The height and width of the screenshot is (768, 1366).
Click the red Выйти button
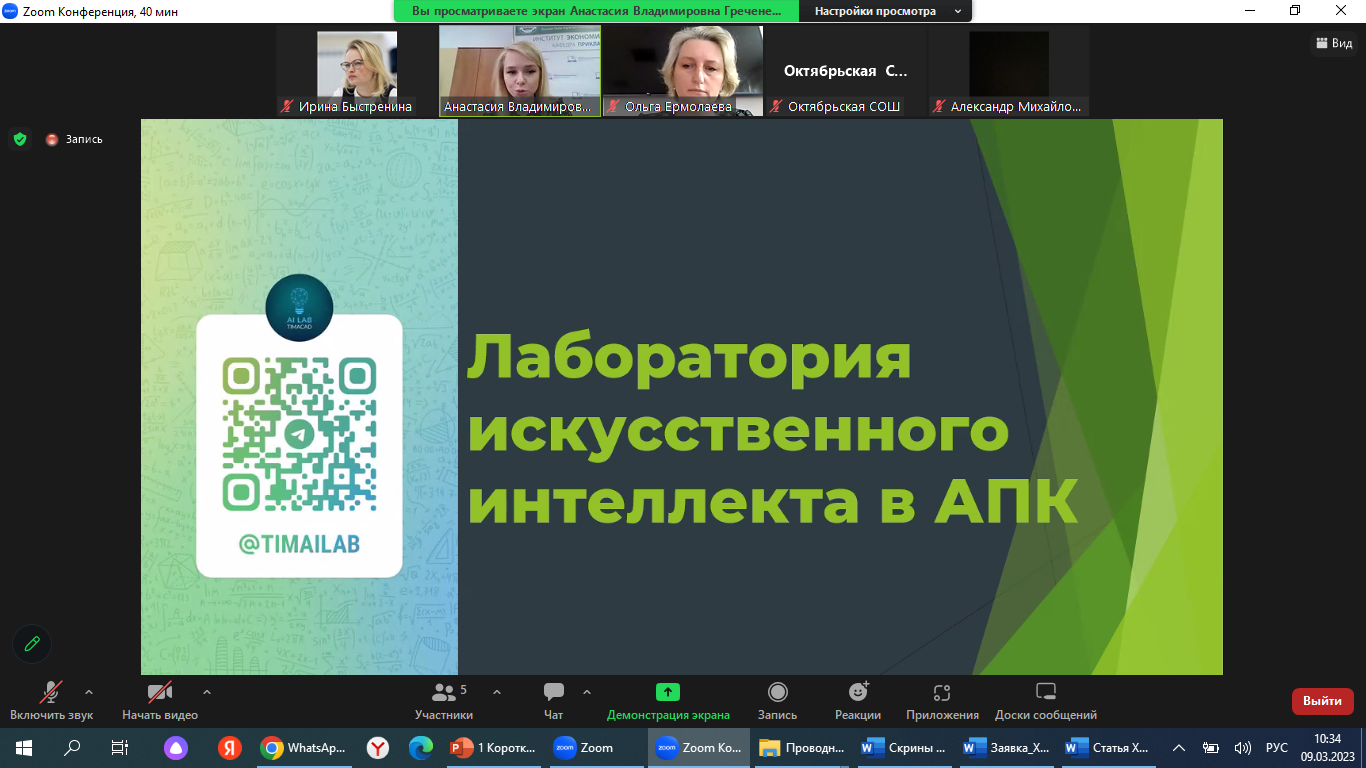1322,701
